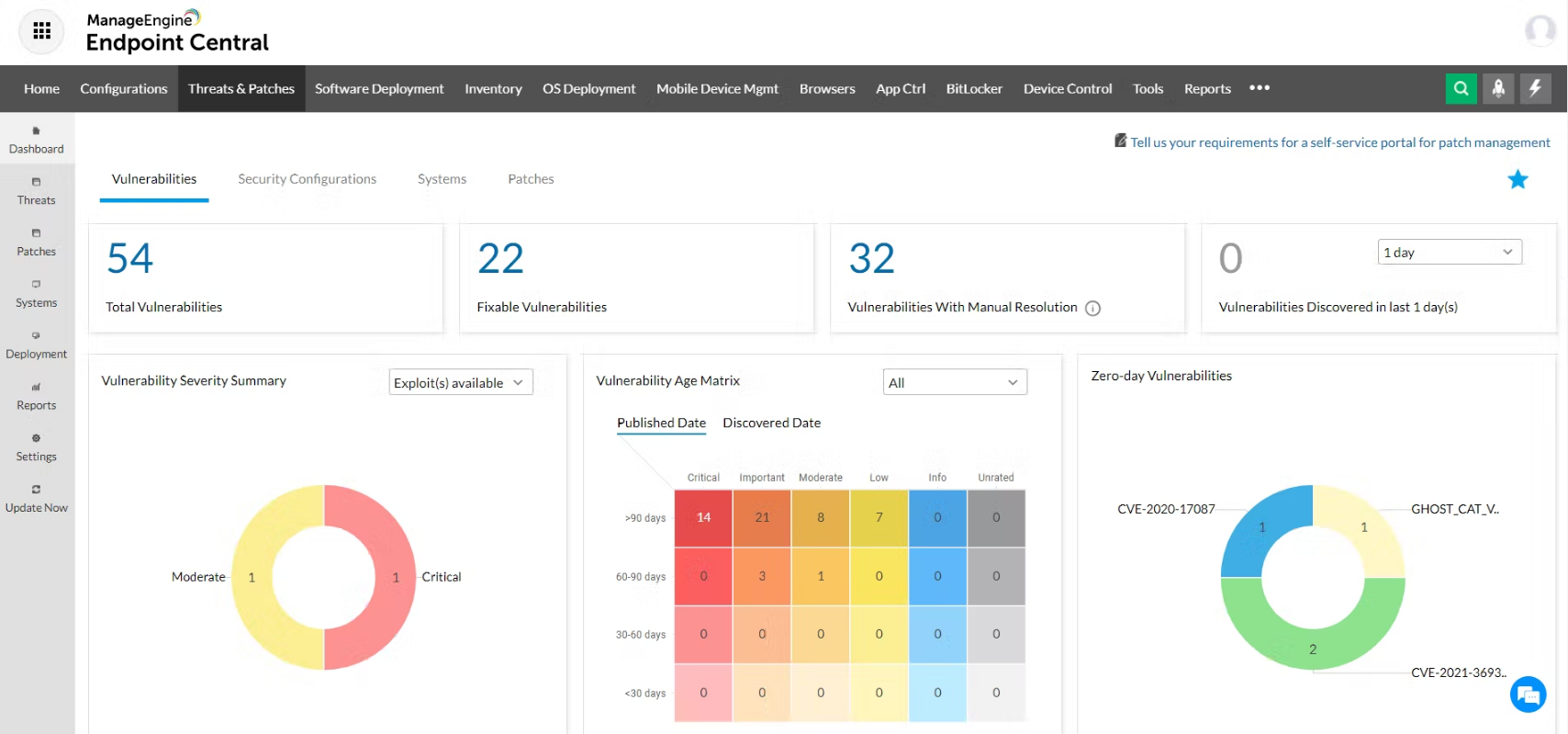
Task: Open Tools menu
Action: pos(1148,88)
